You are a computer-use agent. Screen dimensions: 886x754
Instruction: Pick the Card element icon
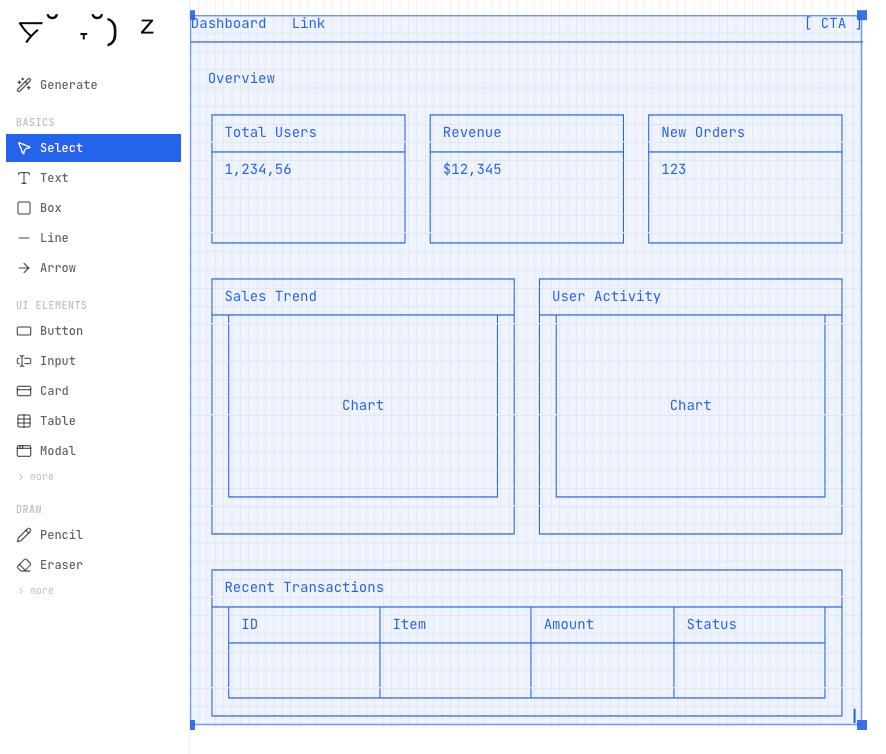coord(24,391)
